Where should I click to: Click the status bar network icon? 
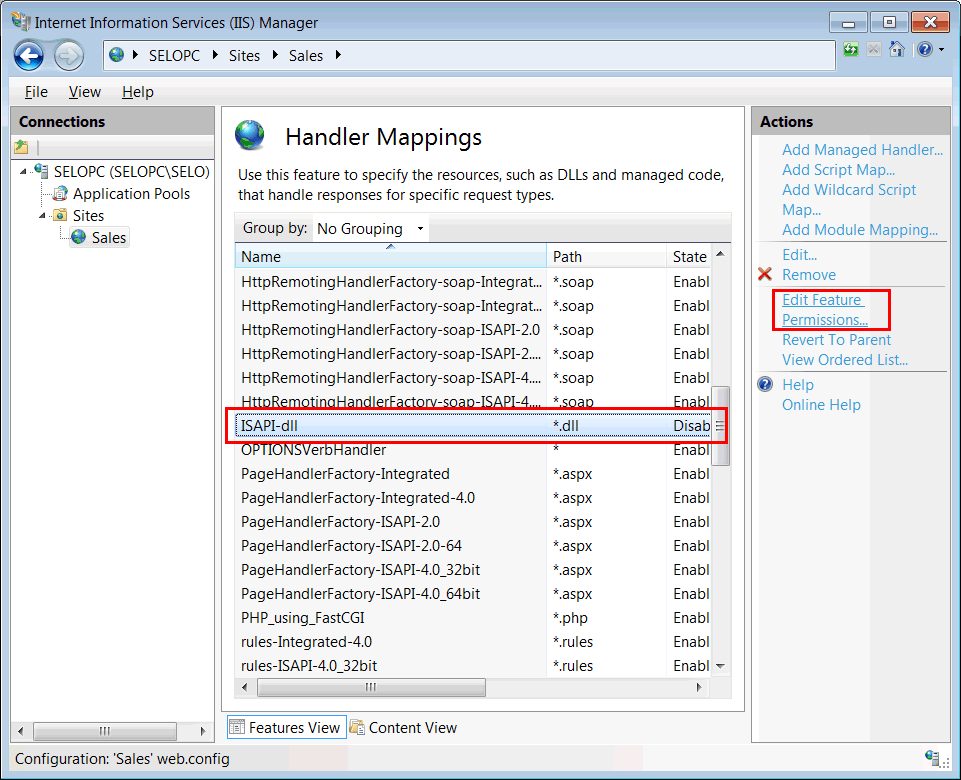[933, 757]
